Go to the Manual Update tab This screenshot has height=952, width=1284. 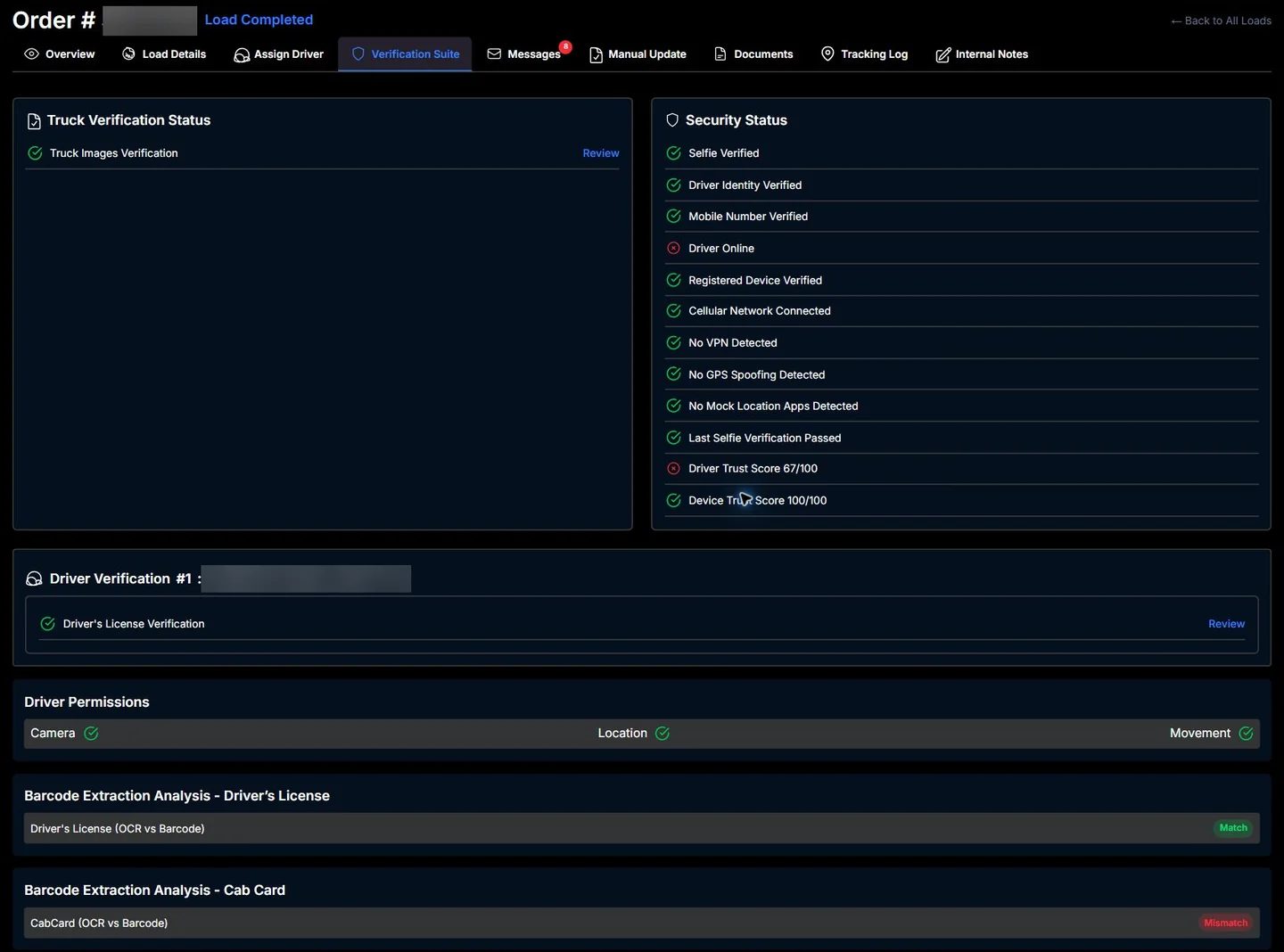click(x=638, y=54)
